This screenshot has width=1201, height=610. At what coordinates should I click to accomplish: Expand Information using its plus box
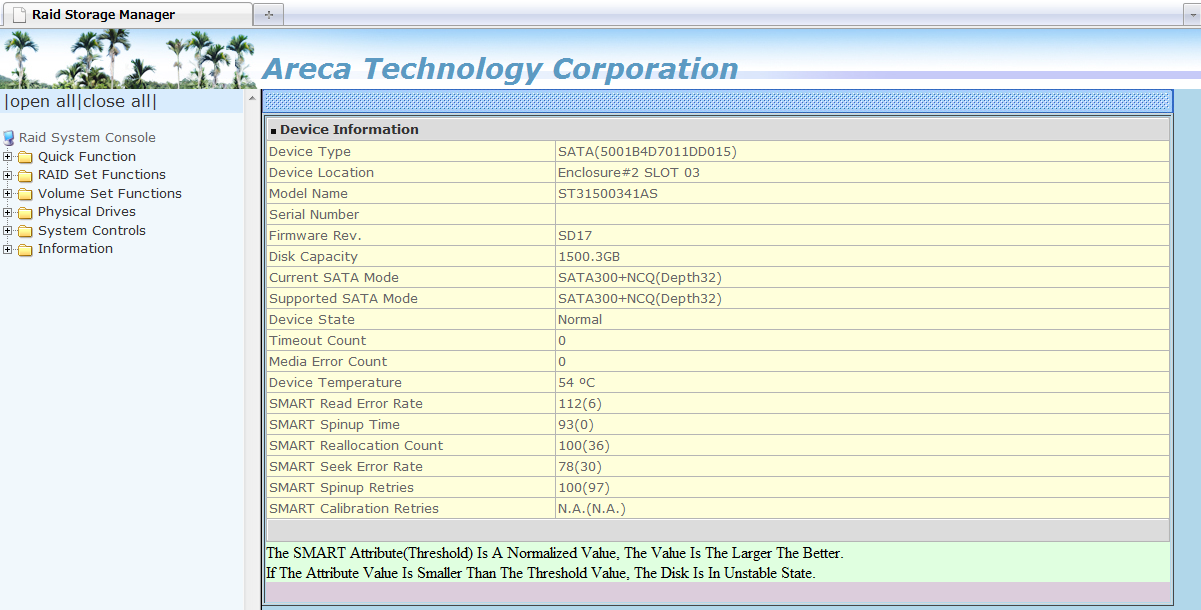(8, 249)
